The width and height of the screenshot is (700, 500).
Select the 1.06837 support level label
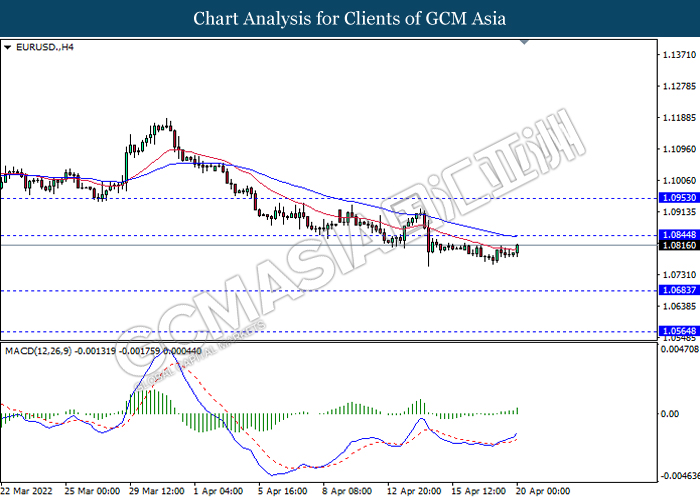[679, 290]
